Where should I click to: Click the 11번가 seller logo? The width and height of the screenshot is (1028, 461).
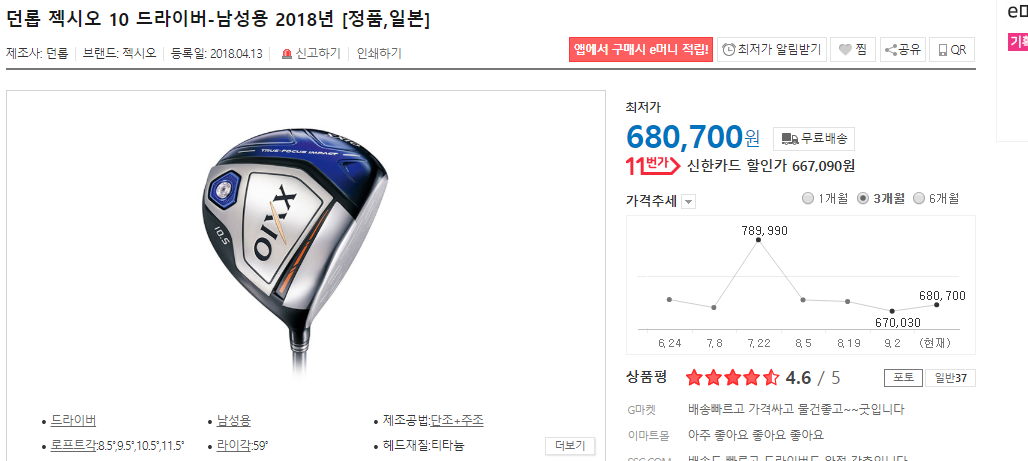tap(653, 167)
